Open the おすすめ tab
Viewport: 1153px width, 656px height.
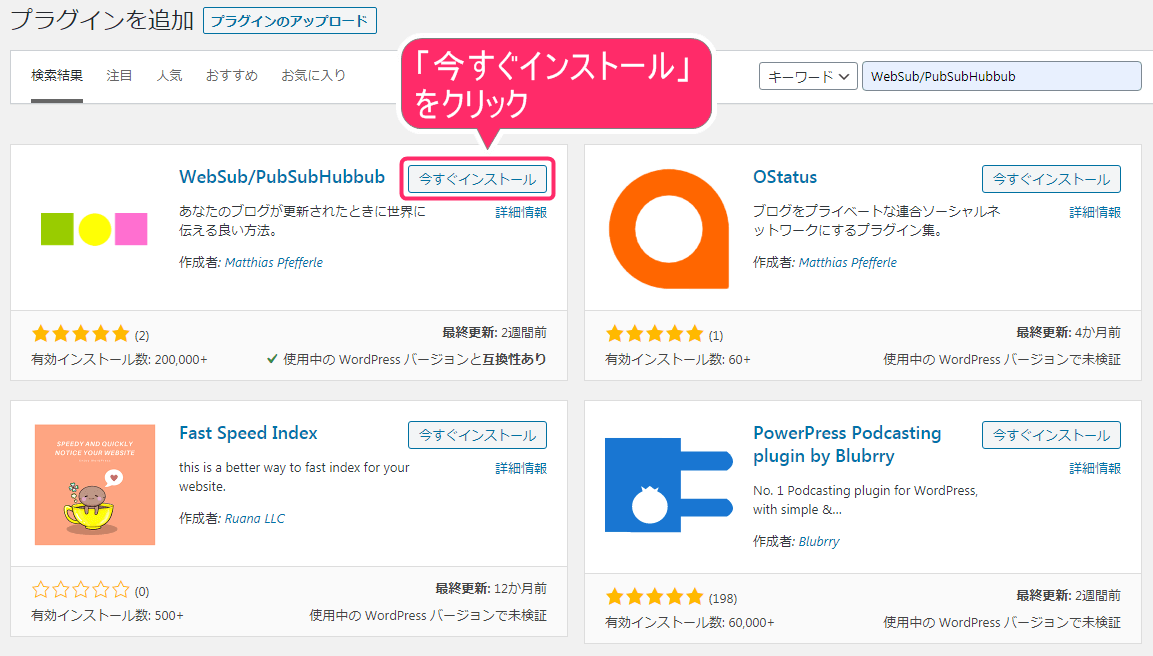pyautogui.click(x=232, y=75)
